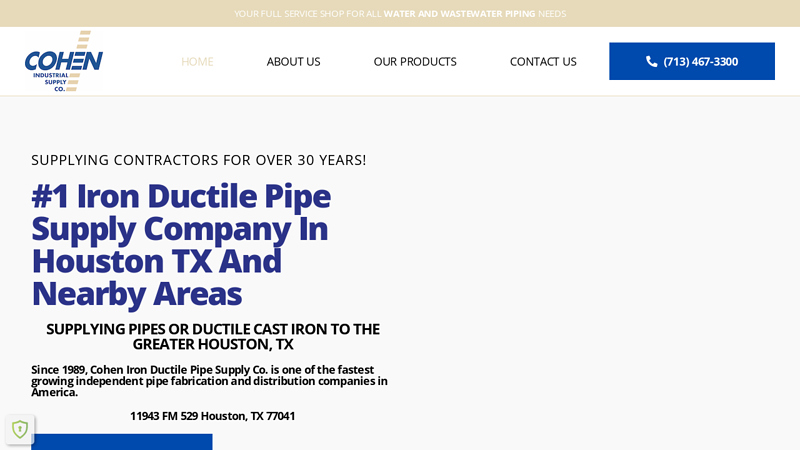800x450 pixels.
Task: Open the privacy shield badge icon
Action: coord(20,429)
